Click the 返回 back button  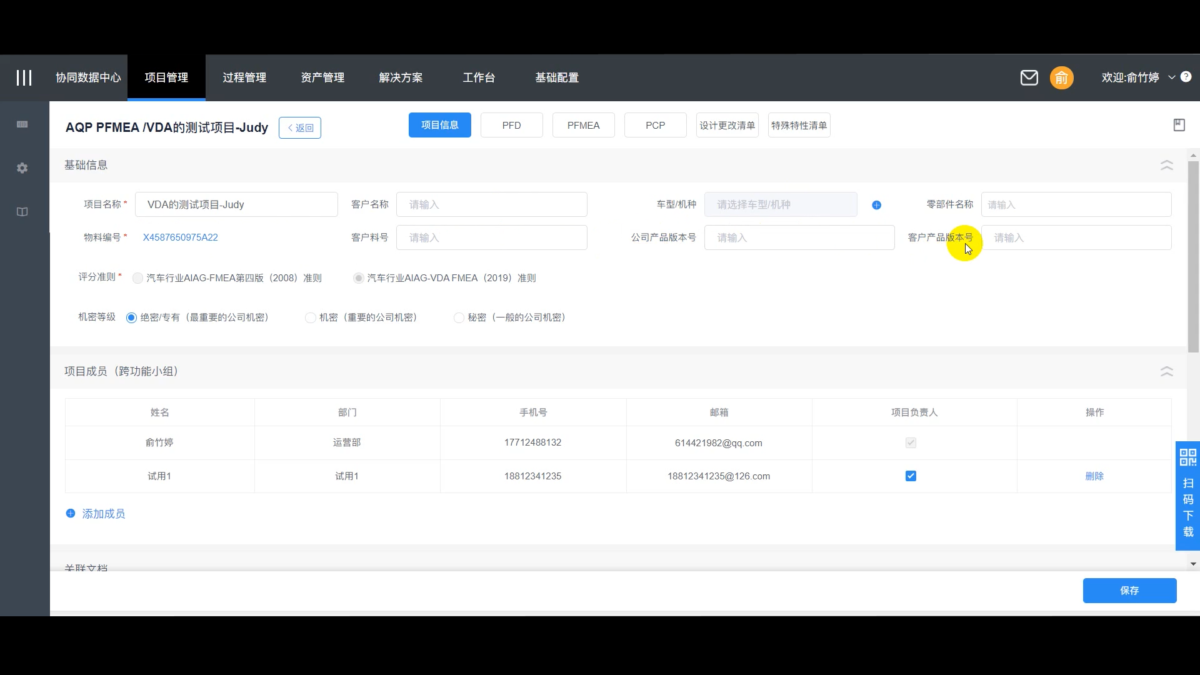click(300, 127)
